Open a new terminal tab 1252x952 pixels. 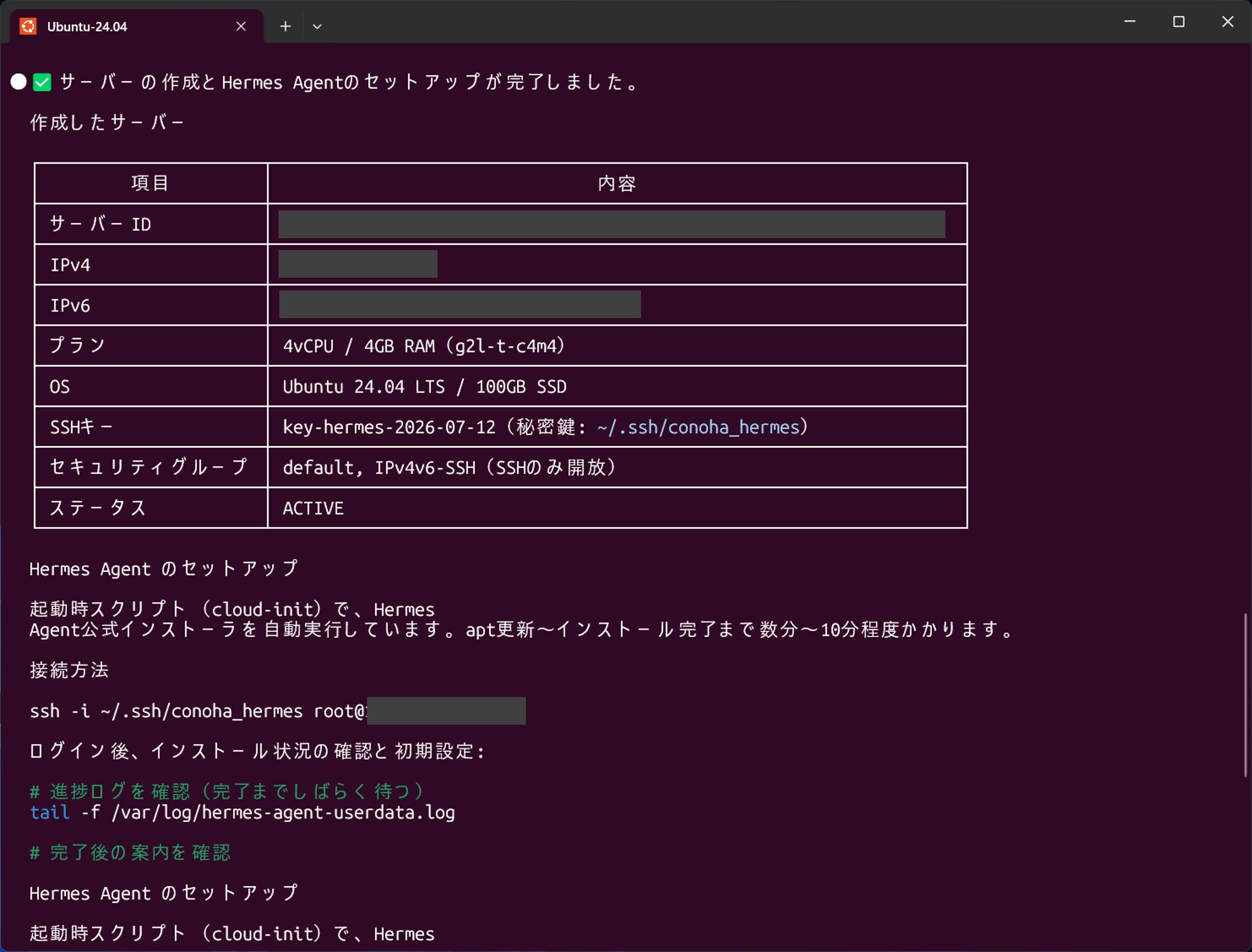point(285,26)
